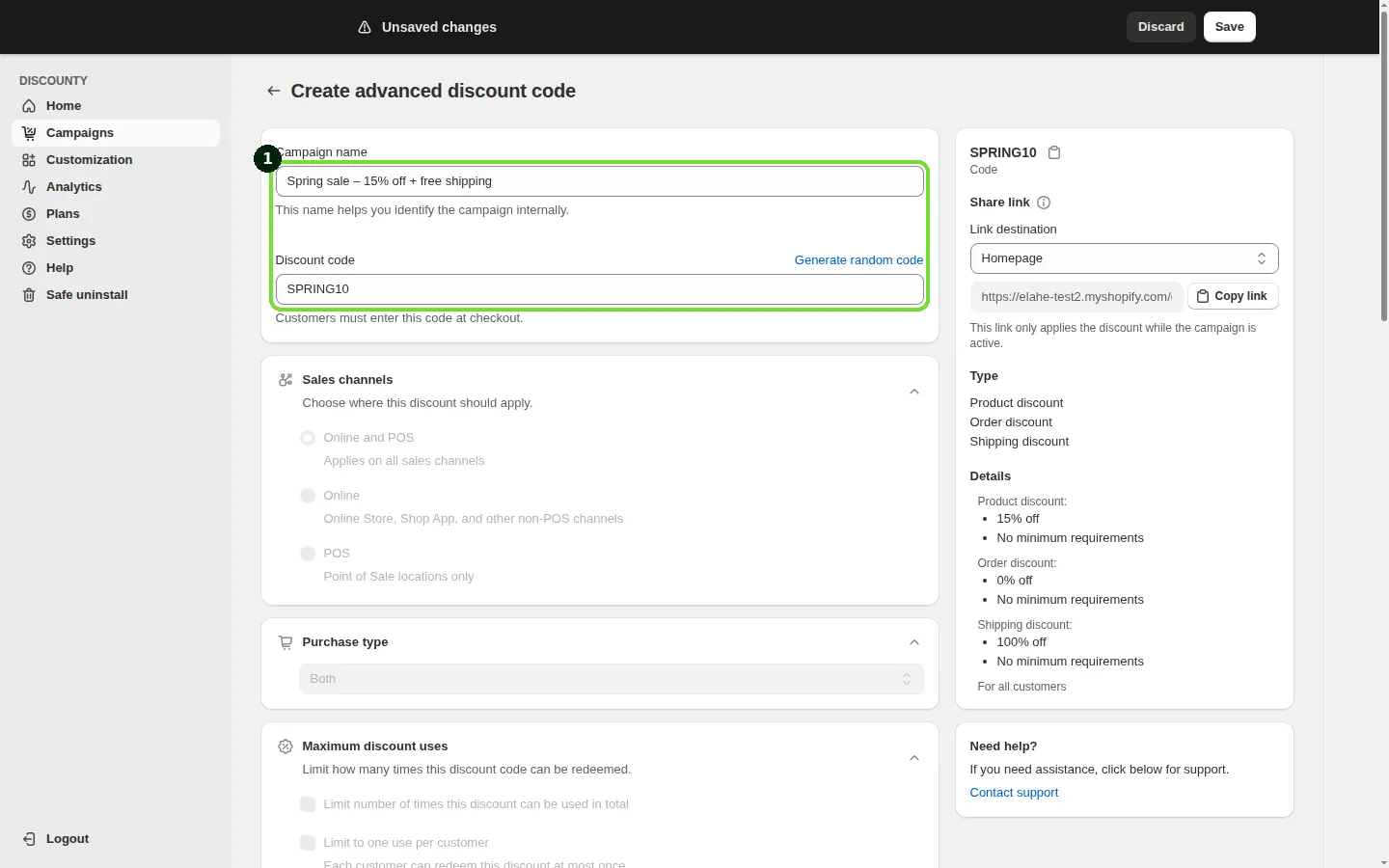Click the Maximum discount uses badge icon
This screenshot has height=868, width=1389.
[286, 746]
